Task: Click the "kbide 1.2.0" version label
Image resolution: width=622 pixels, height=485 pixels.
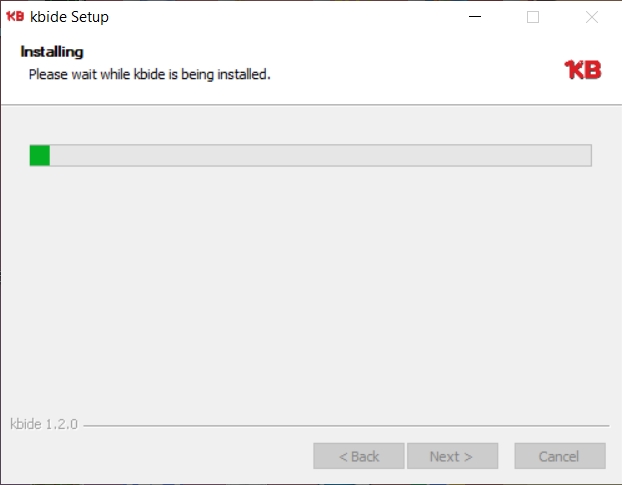Action: coord(44,424)
